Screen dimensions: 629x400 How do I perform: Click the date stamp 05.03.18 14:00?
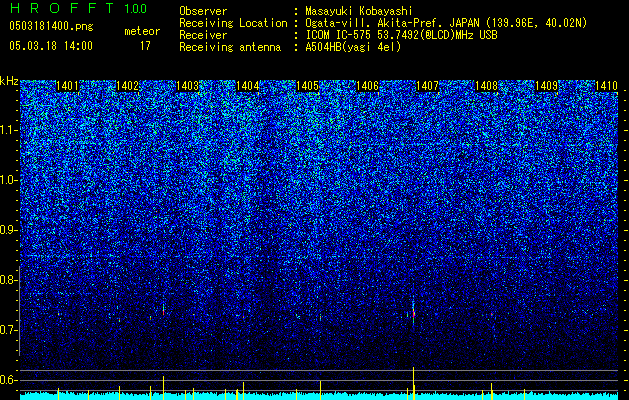pos(51,45)
